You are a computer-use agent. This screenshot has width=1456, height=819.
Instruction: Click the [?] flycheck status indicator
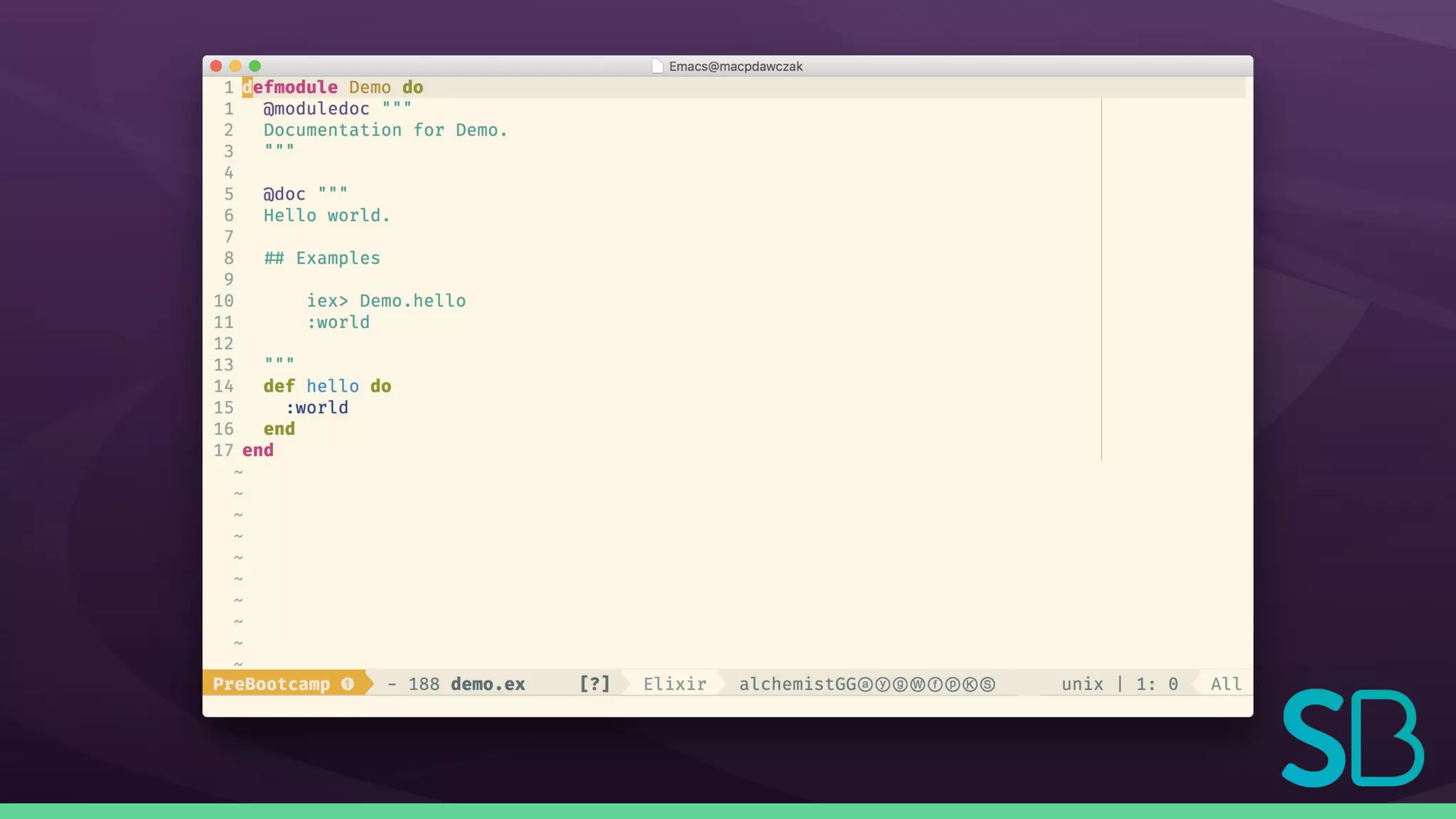[x=594, y=684]
